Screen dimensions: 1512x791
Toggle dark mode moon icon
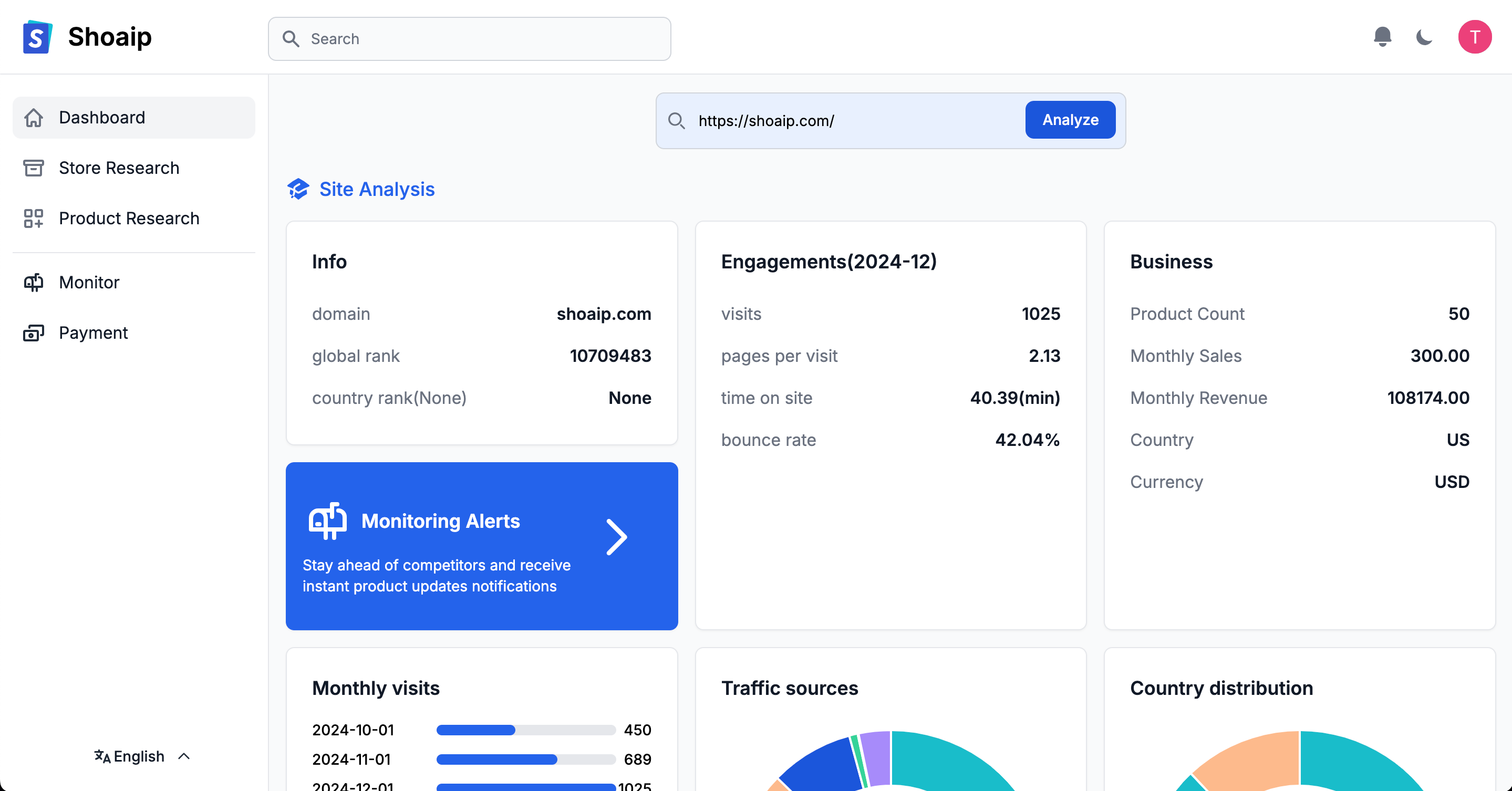pyautogui.click(x=1424, y=38)
